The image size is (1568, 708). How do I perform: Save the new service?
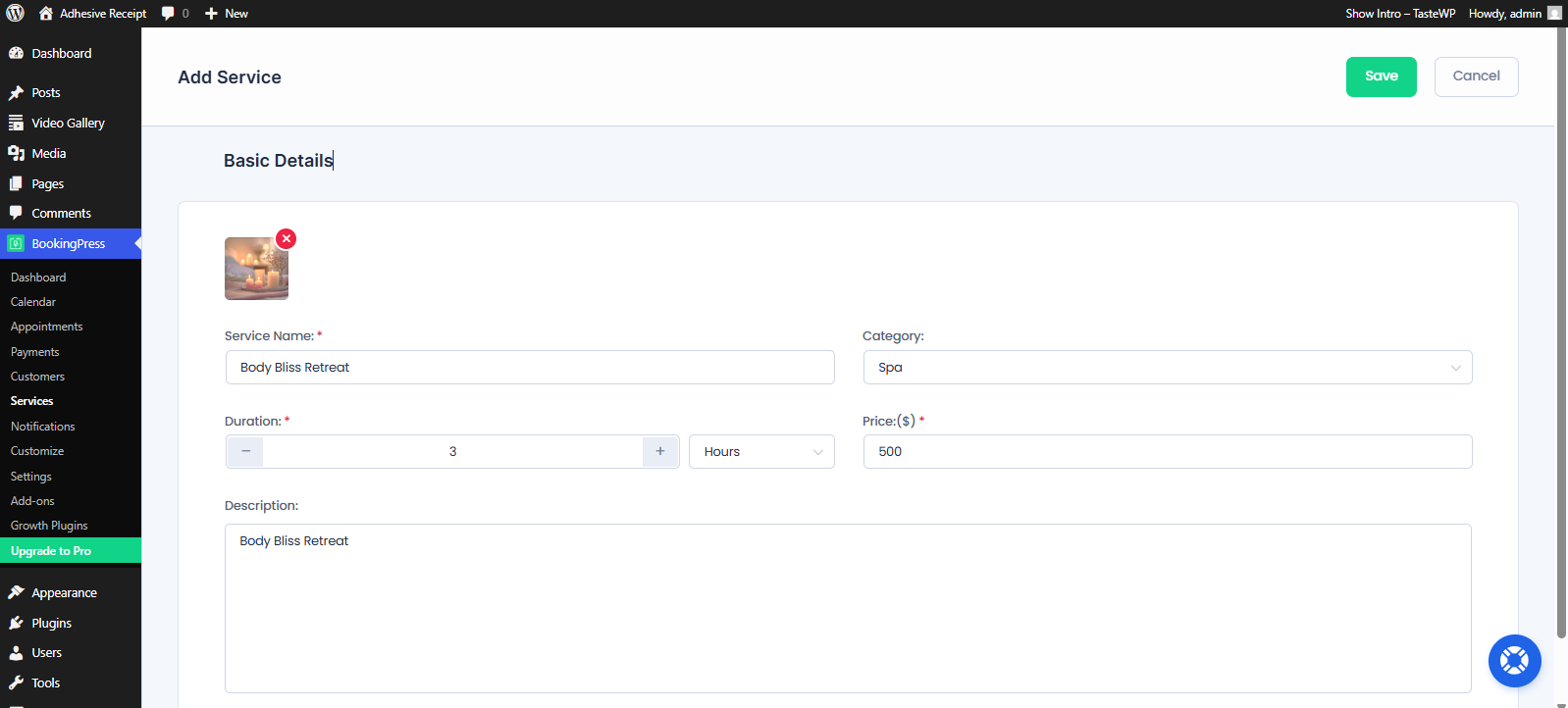(1381, 76)
